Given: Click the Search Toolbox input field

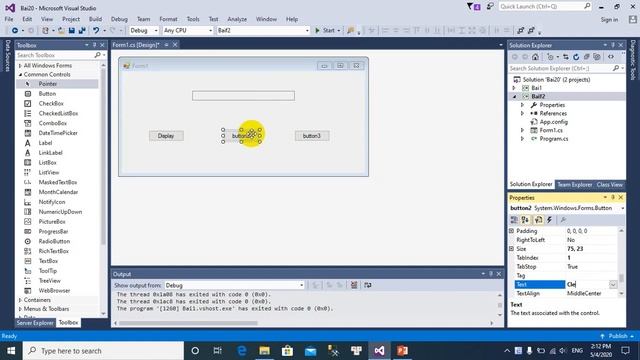Looking at the screenshot, I should (x=55, y=55).
